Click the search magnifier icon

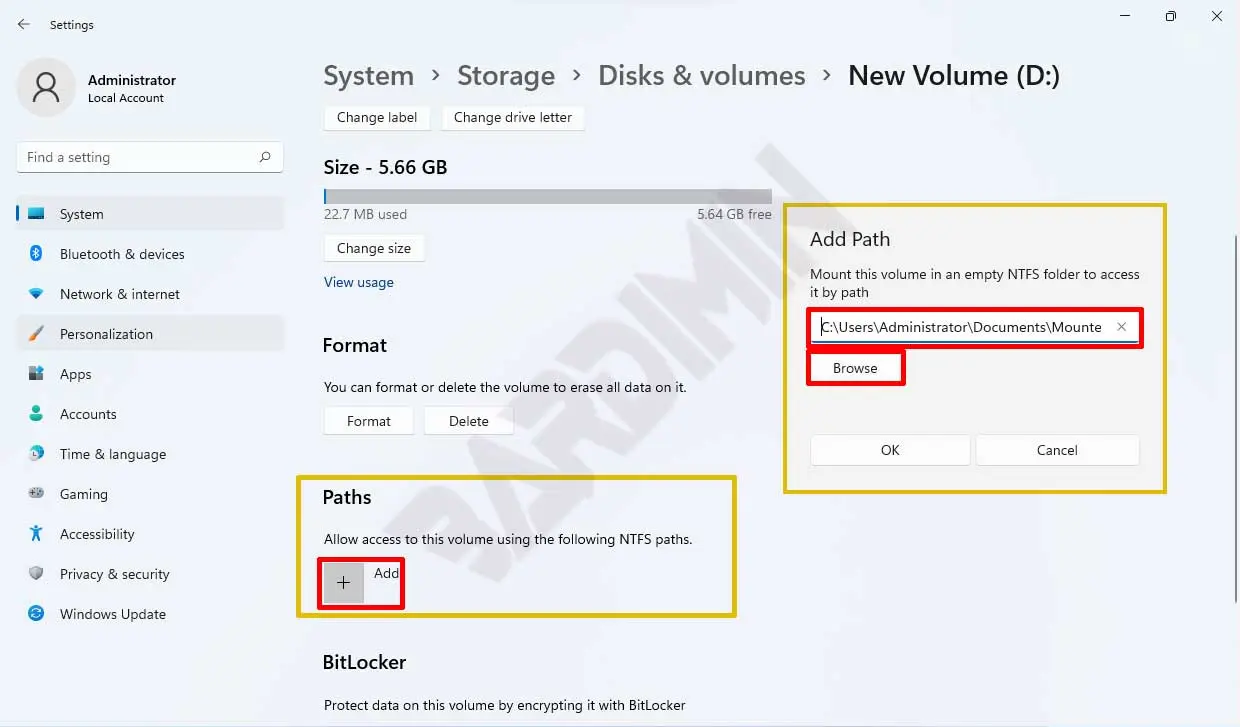coord(265,157)
